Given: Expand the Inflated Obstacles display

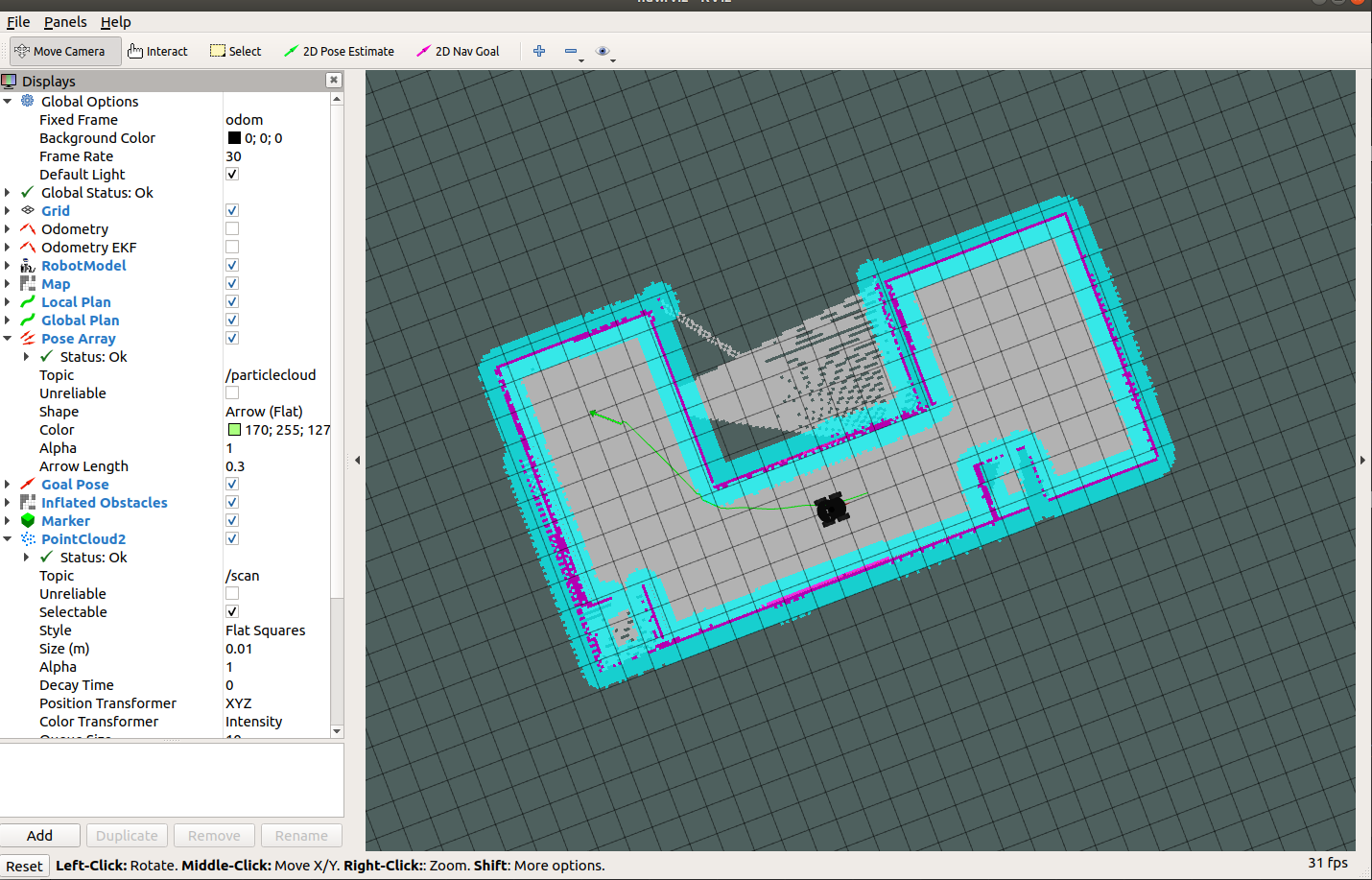Looking at the screenshot, I should 8,502.
